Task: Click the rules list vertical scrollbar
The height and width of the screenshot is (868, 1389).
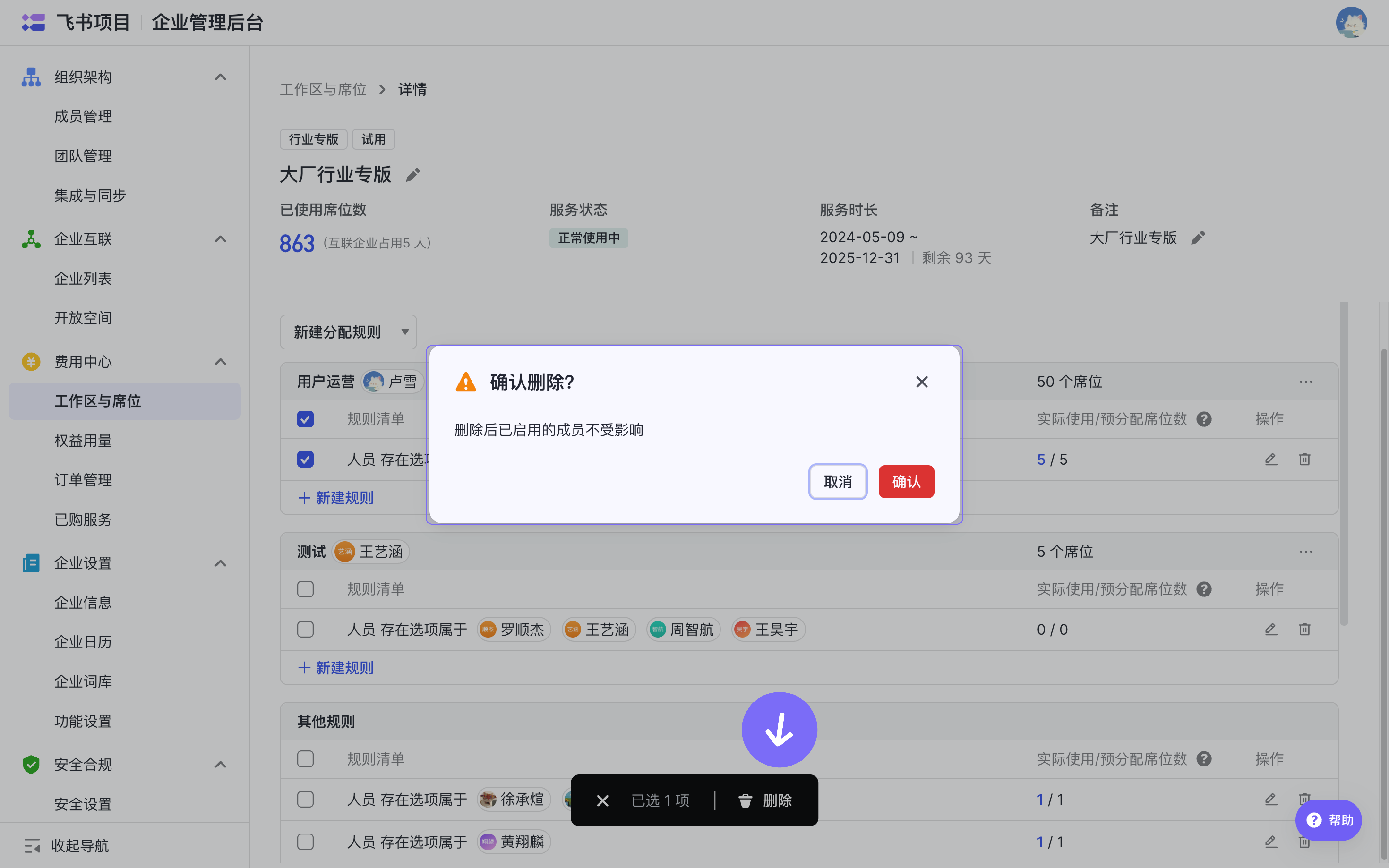Action: [x=1344, y=464]
